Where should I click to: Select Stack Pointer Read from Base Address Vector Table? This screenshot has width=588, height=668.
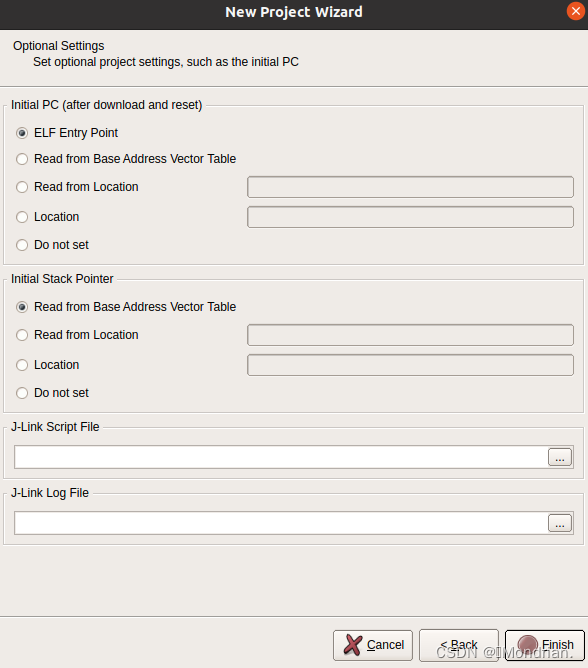click(x=22, y=307)
